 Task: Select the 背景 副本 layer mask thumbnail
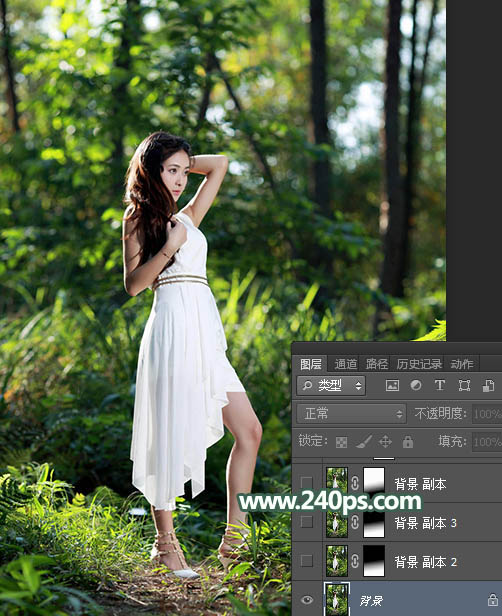point(374,480)
